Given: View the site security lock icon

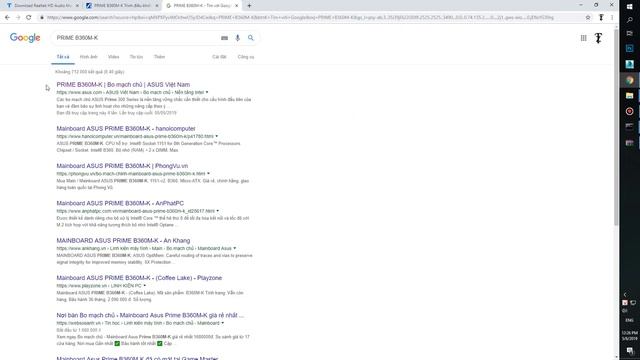Looking at the screenshot, I should (x=42, y=18).
